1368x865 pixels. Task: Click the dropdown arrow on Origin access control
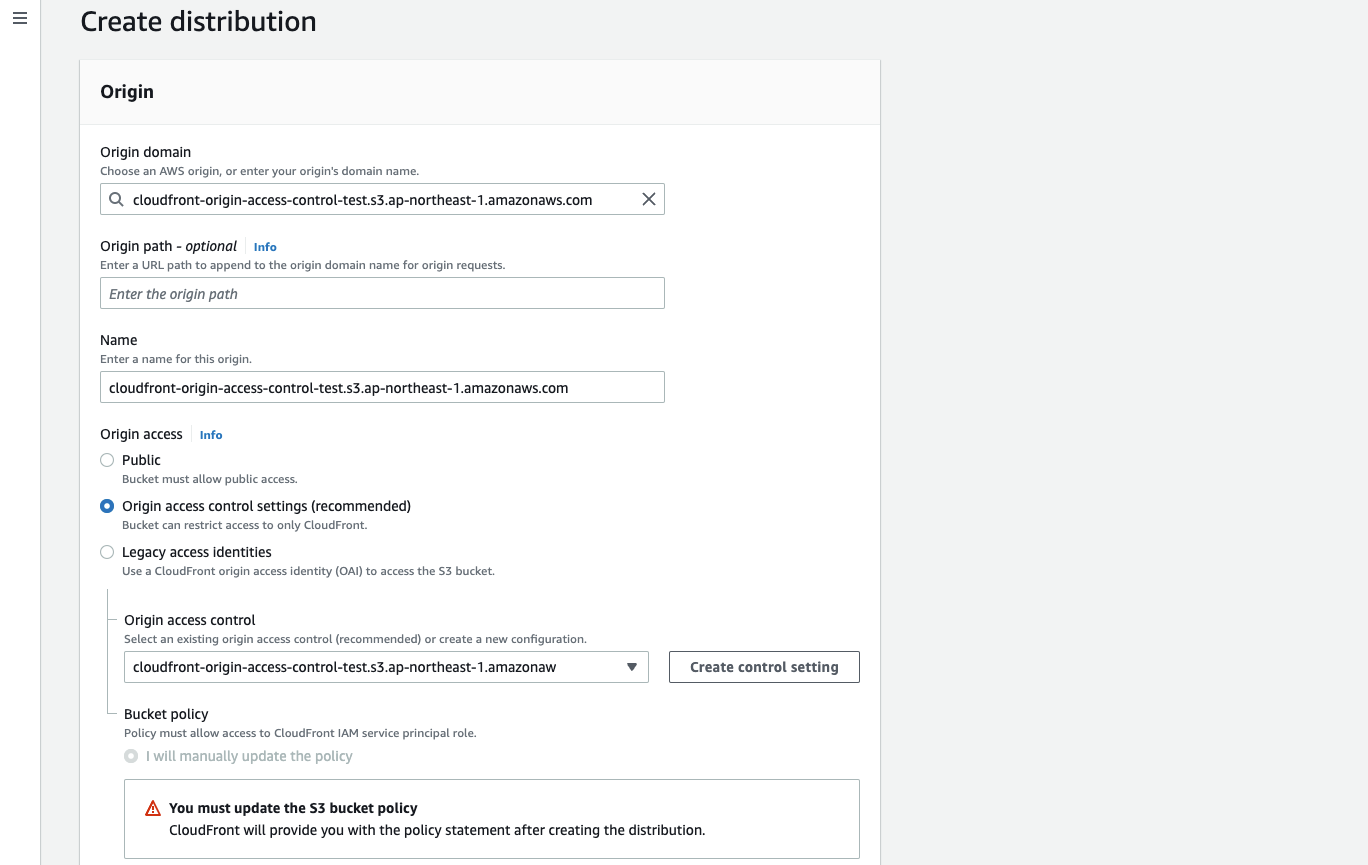coord(631,667)
